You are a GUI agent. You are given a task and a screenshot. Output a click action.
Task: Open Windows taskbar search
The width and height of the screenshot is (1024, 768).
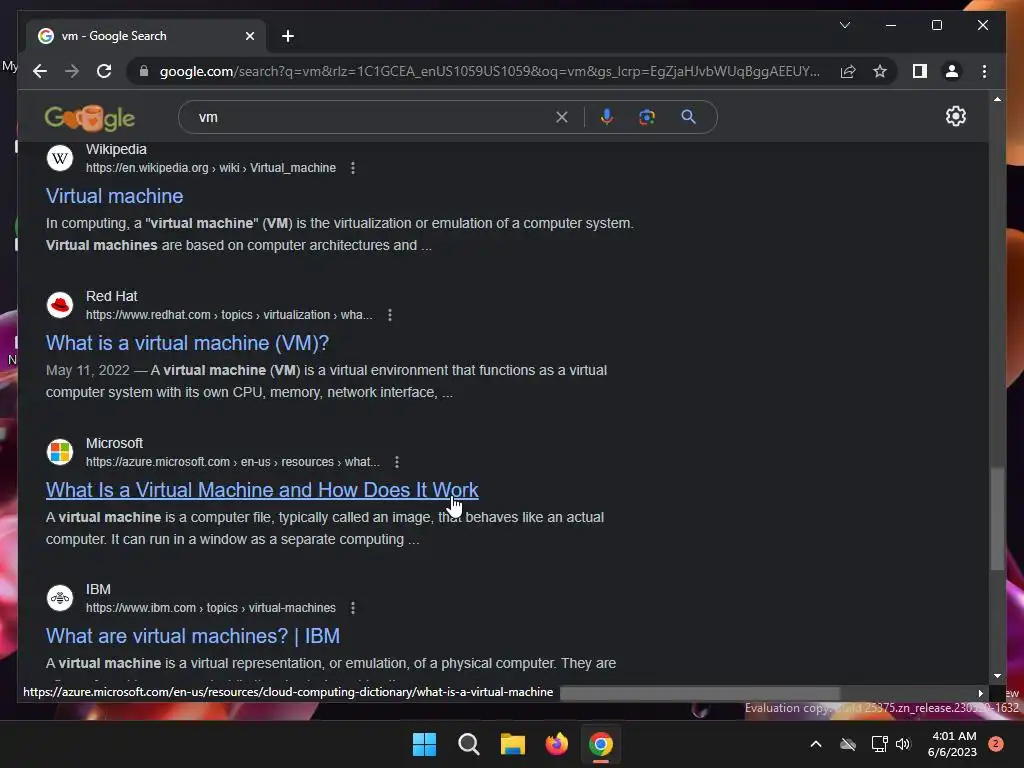tap(468, 744)
